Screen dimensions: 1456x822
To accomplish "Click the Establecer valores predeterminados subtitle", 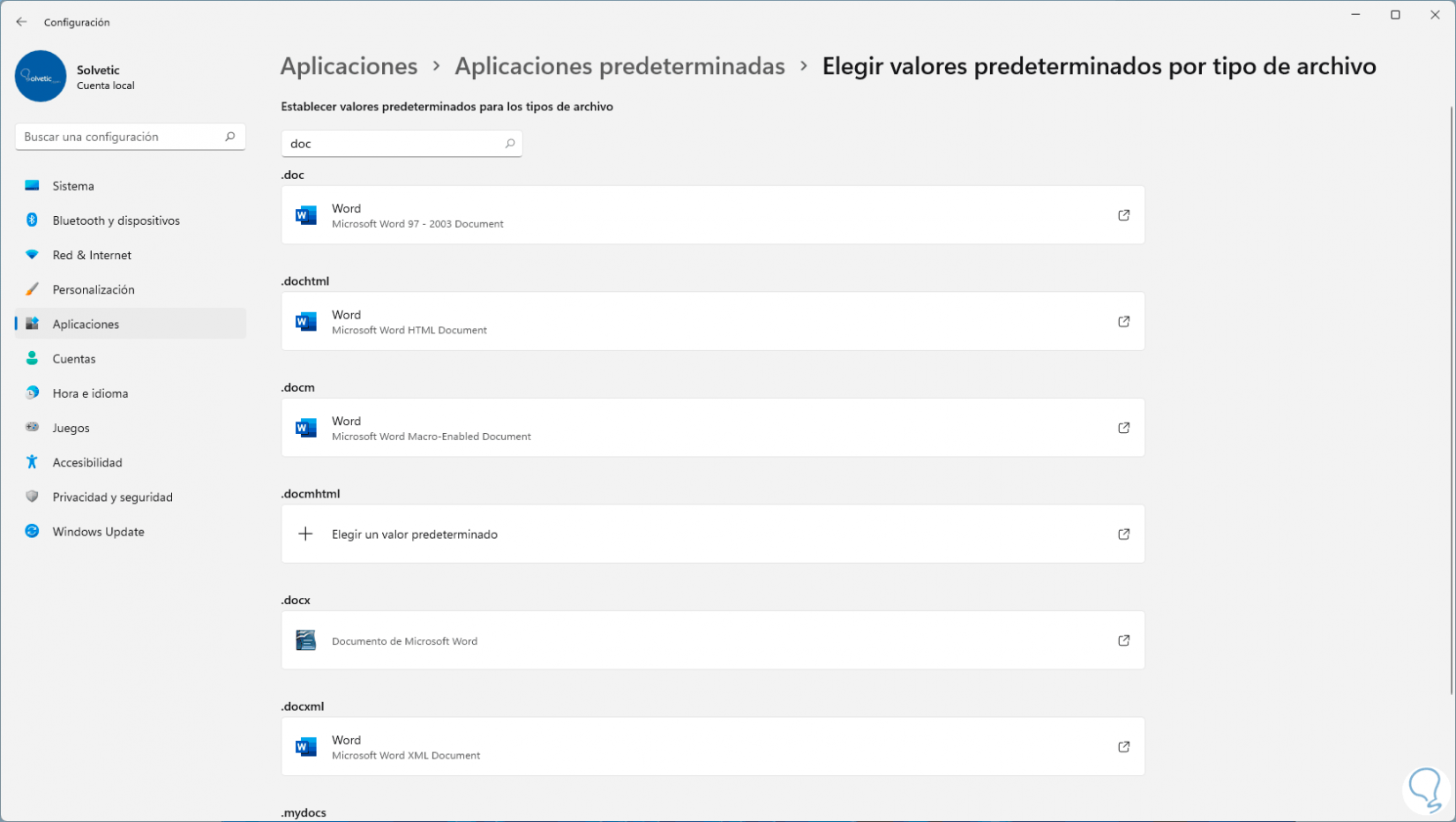I will click(x=447, y=107).
